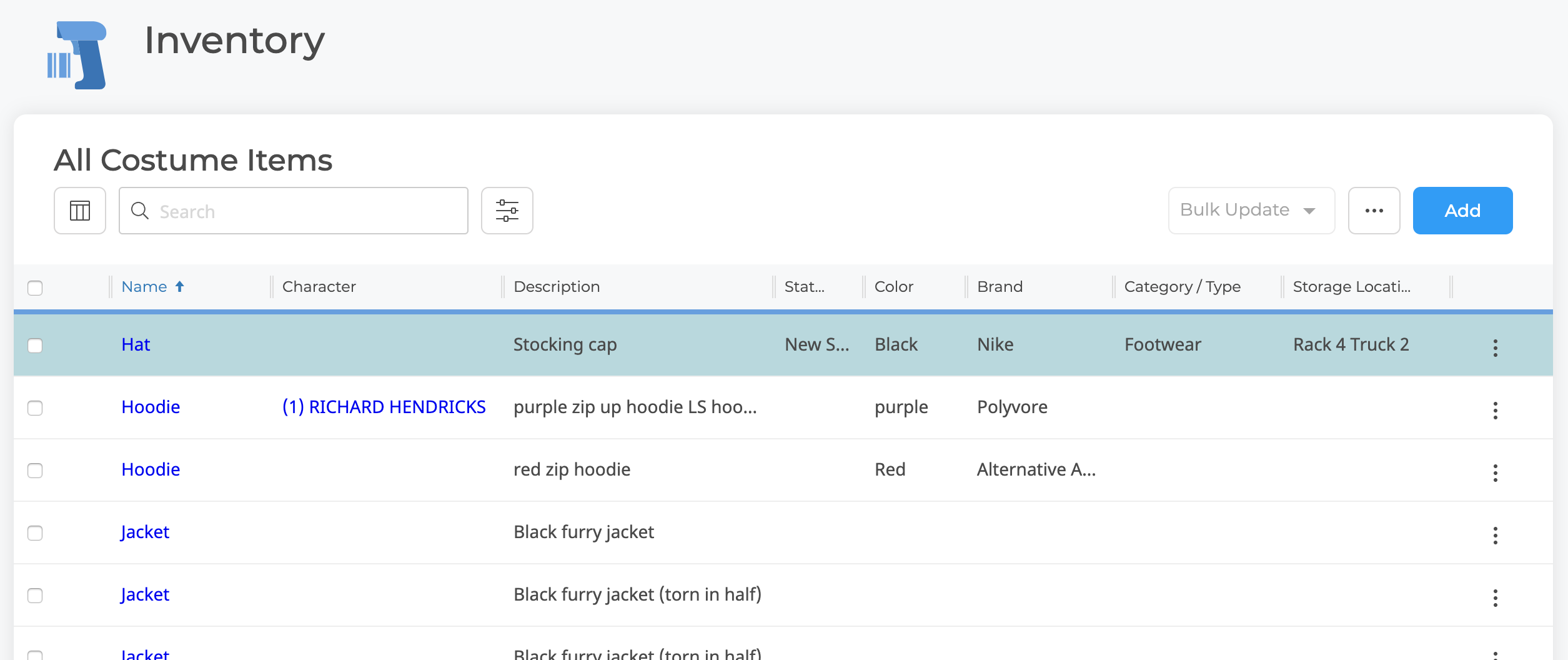Open the filter sliders button

coord(507,211)
